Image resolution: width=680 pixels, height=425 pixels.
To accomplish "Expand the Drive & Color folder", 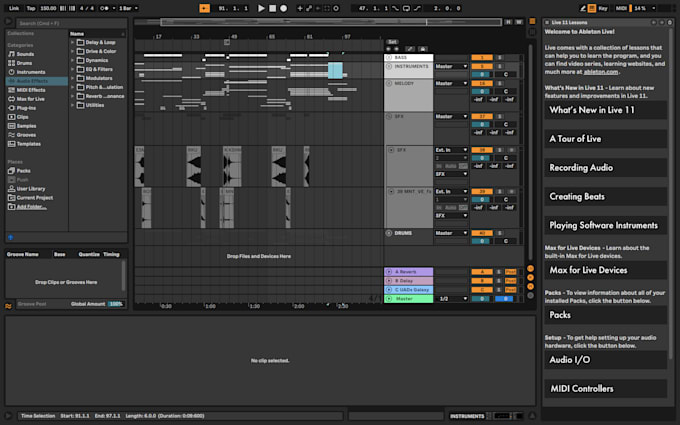I will (72, 51).
